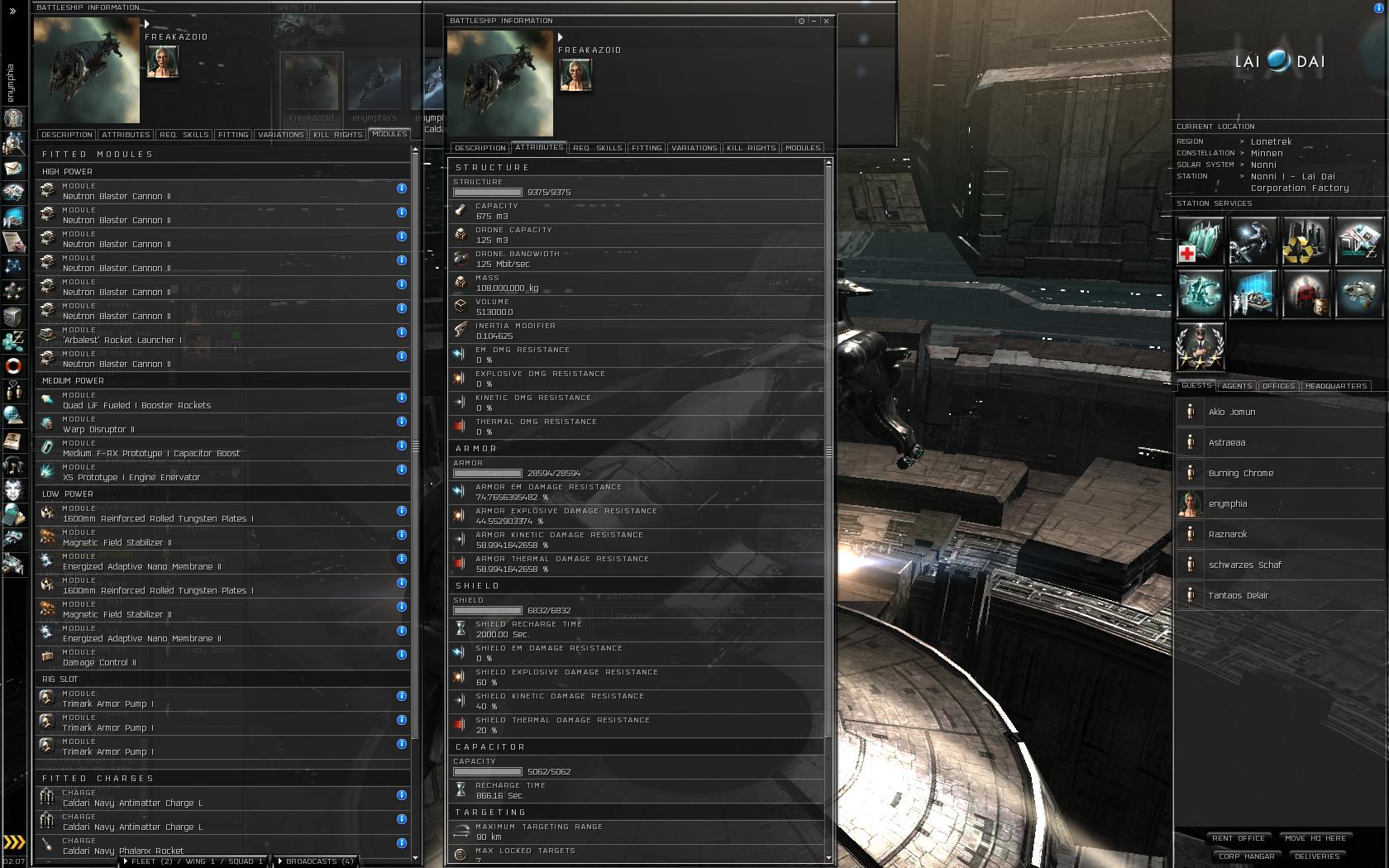Viewport: 1389px width, 868px height.
Task: Click the Rent Office button
Action: pos(1239,838)
